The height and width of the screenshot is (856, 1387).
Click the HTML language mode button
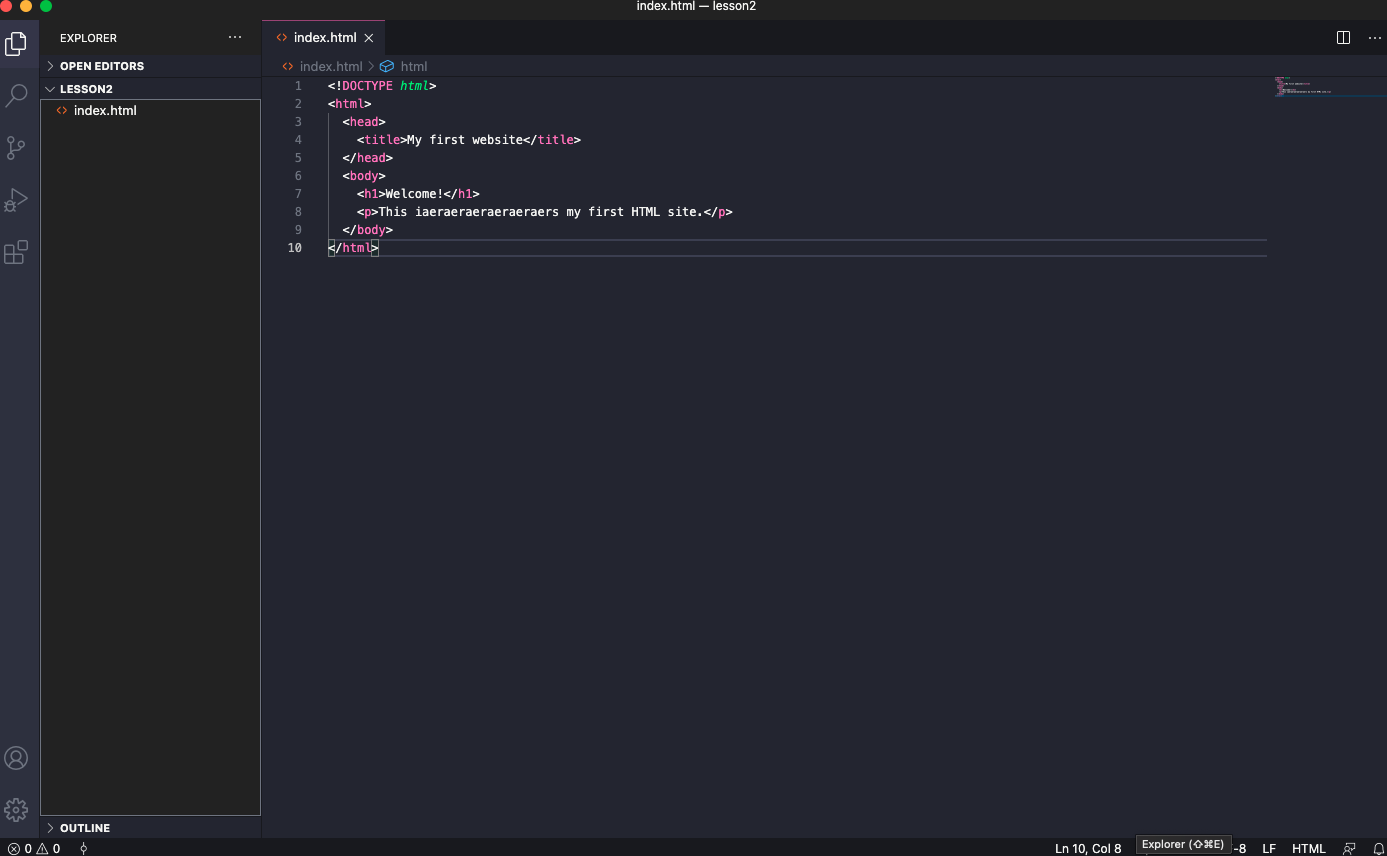tap(1308, 848)
